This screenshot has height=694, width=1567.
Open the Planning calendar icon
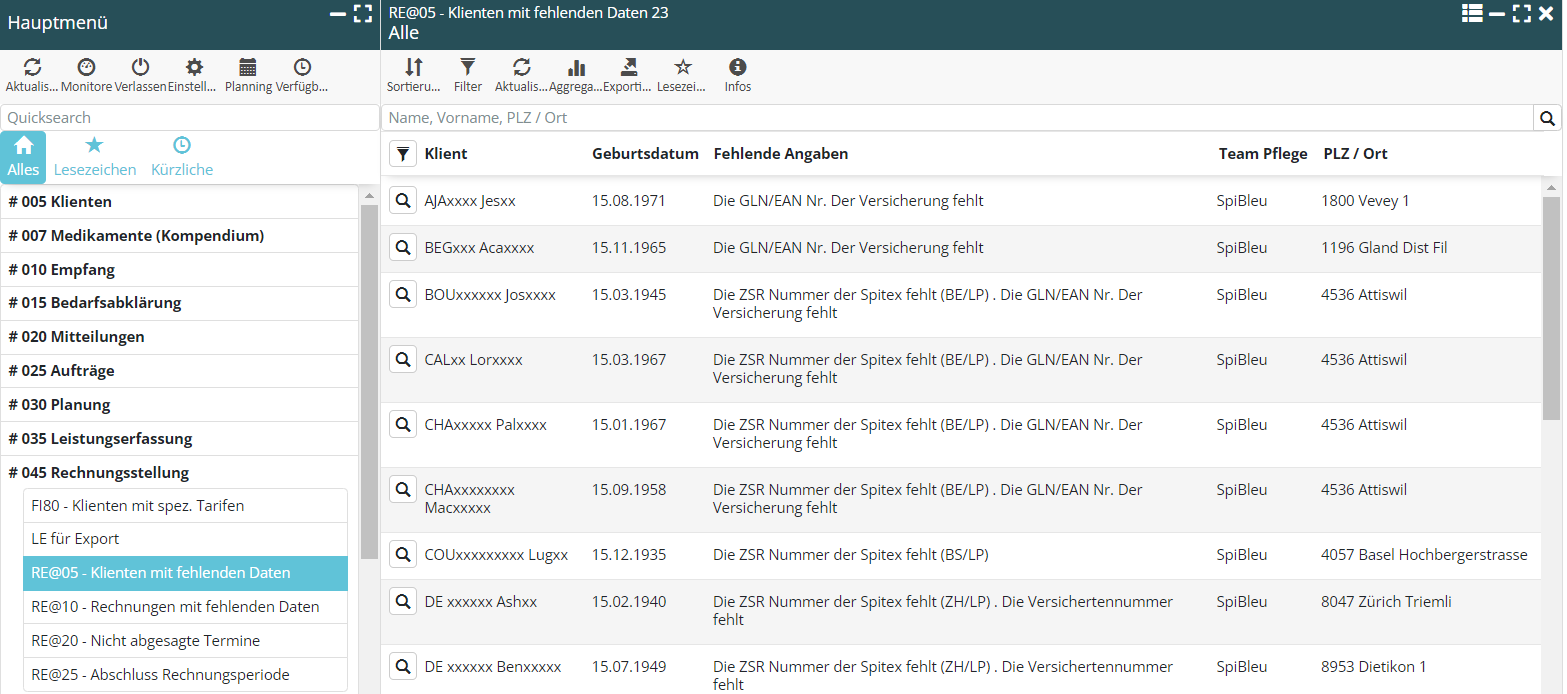248,68
